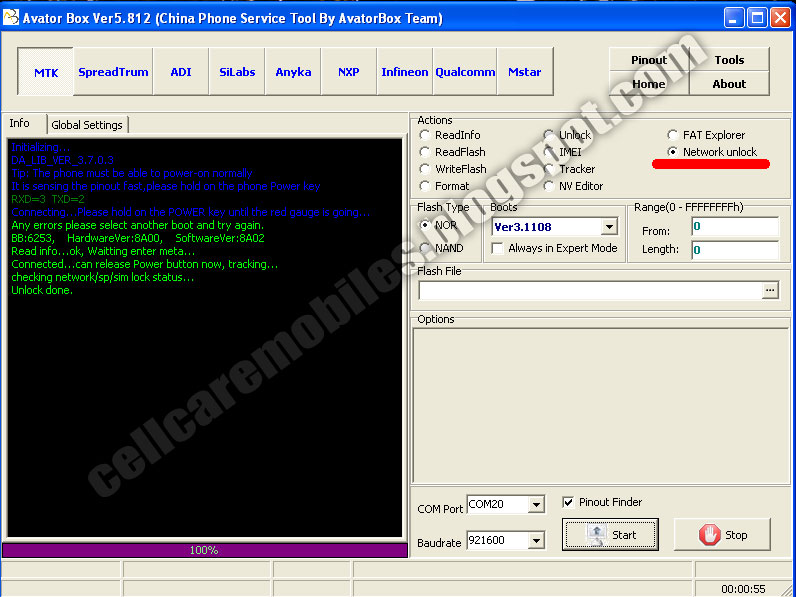Choose the SiLabs platform tab
This screenshot has height=597, width=796.
[237, 72]
